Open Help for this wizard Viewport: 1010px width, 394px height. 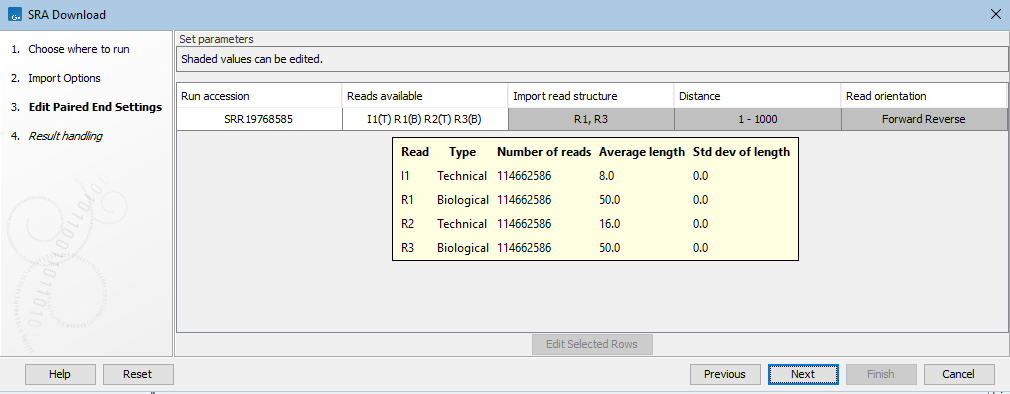60,374
